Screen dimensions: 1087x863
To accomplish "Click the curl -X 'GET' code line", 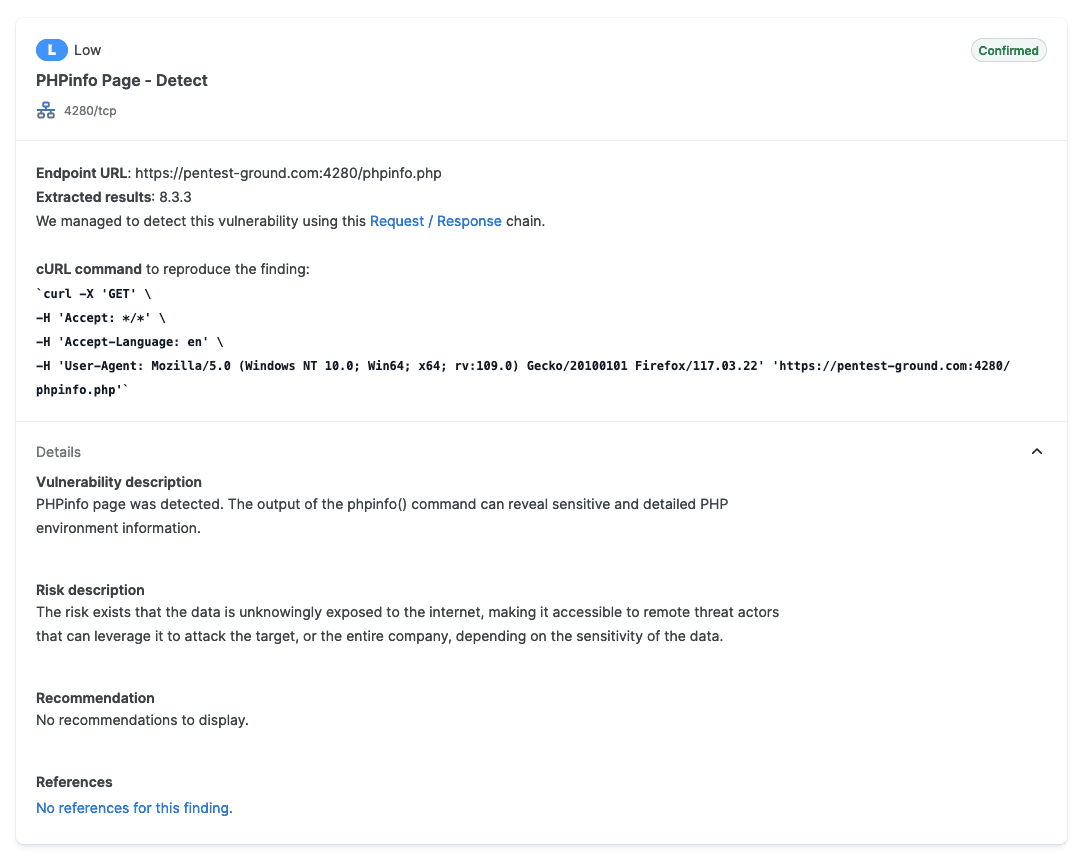I will pos(93,294).
